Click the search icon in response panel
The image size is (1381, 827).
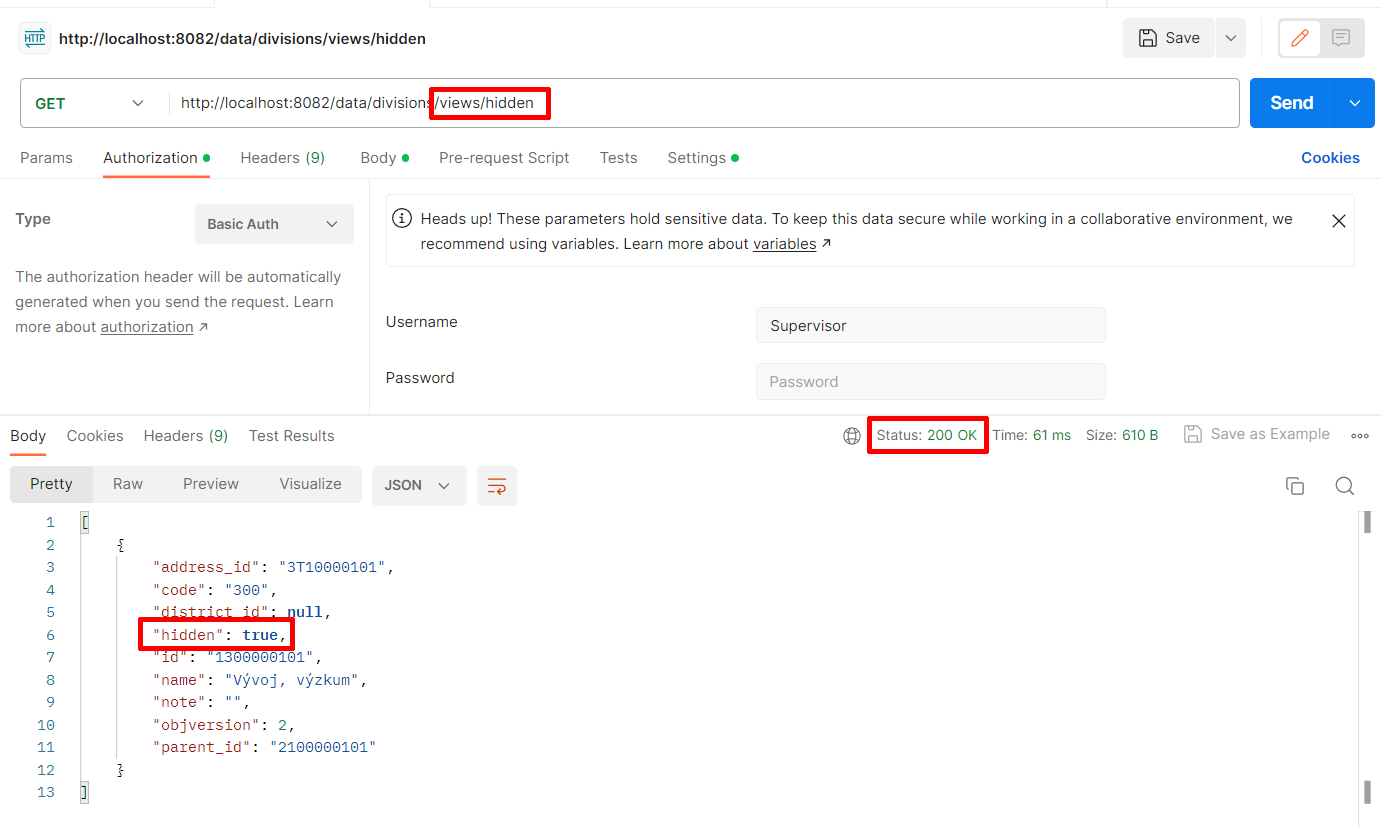[1345, 486]
